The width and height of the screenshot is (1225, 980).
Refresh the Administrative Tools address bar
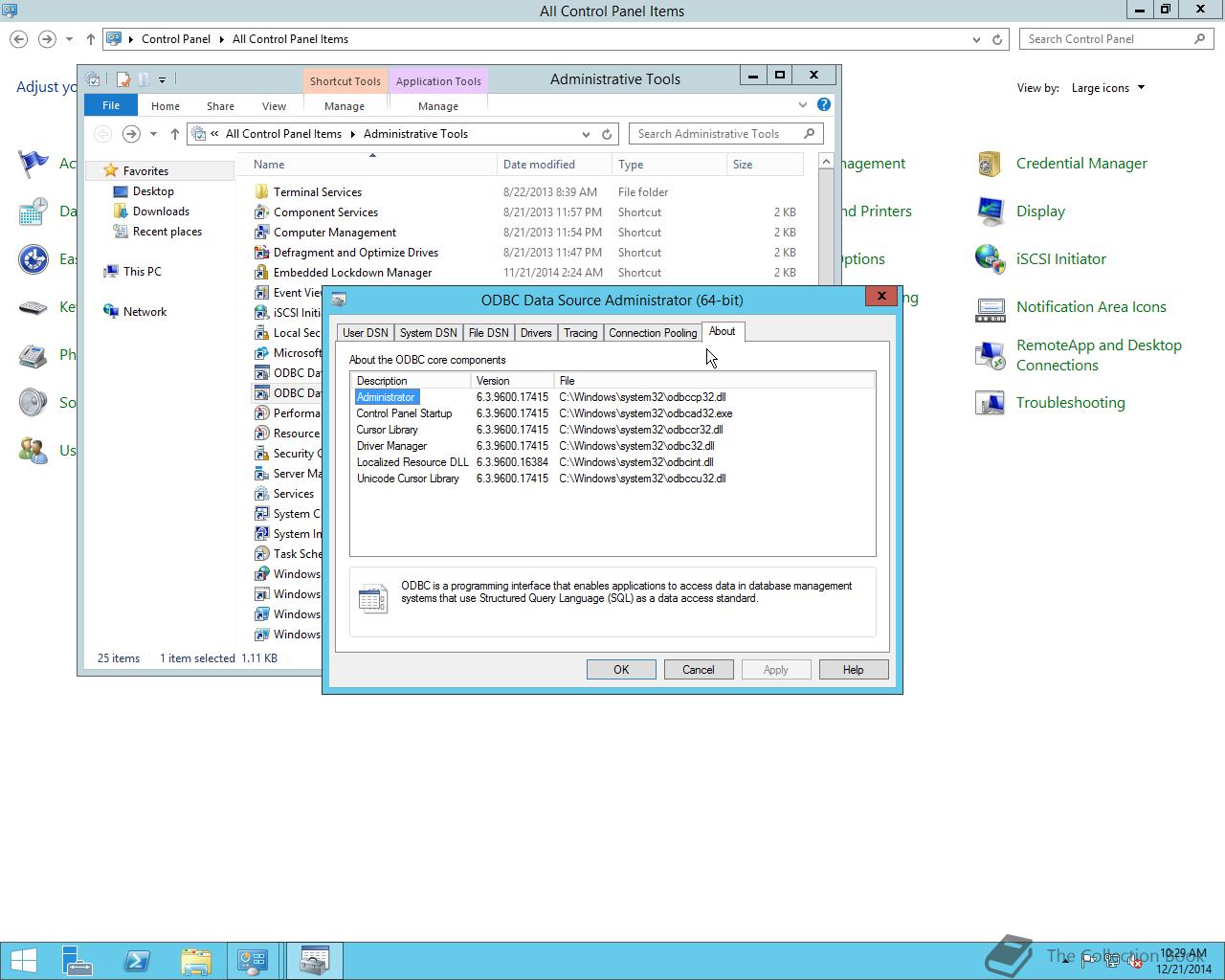606,134
